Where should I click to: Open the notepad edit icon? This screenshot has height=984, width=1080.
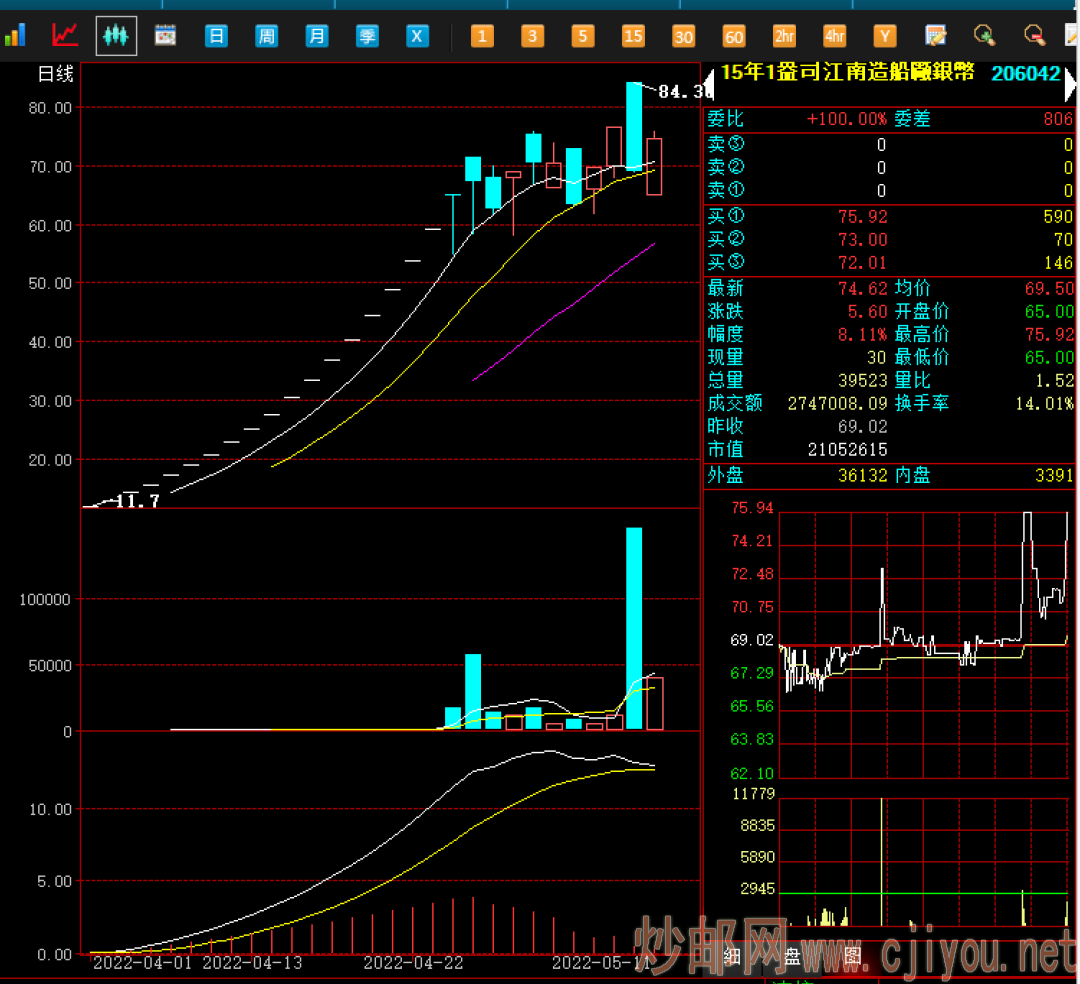pyautogui.click(x=936, y=37)
